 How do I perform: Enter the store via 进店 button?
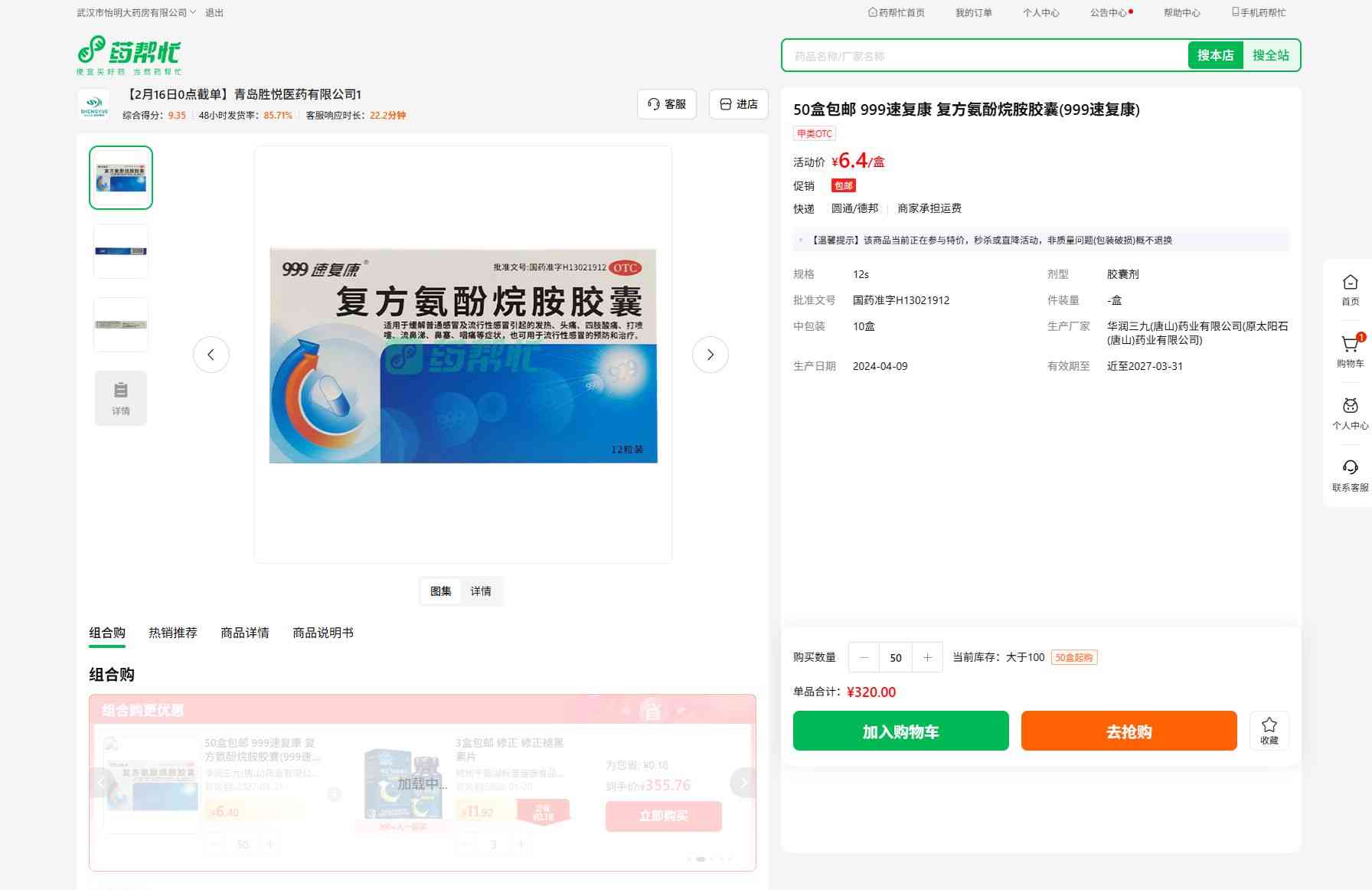click(738, 104)
